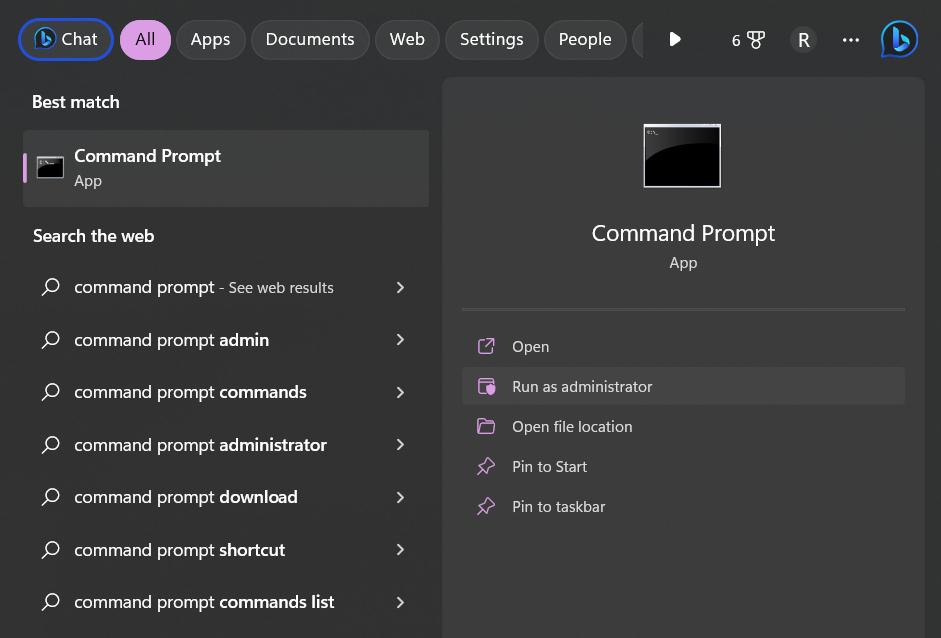
Task: Click the Open file location folder icon
Action: point(486,427)
